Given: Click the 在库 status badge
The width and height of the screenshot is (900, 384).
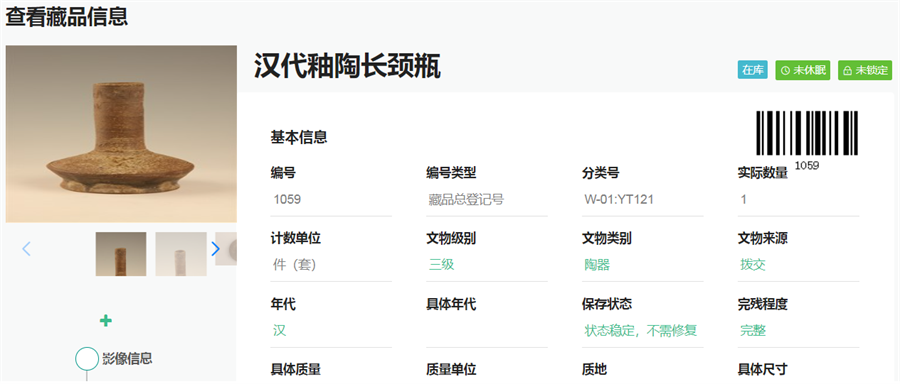Looking at the screenshot, I should pyautogui.click(x=752, y=70).
